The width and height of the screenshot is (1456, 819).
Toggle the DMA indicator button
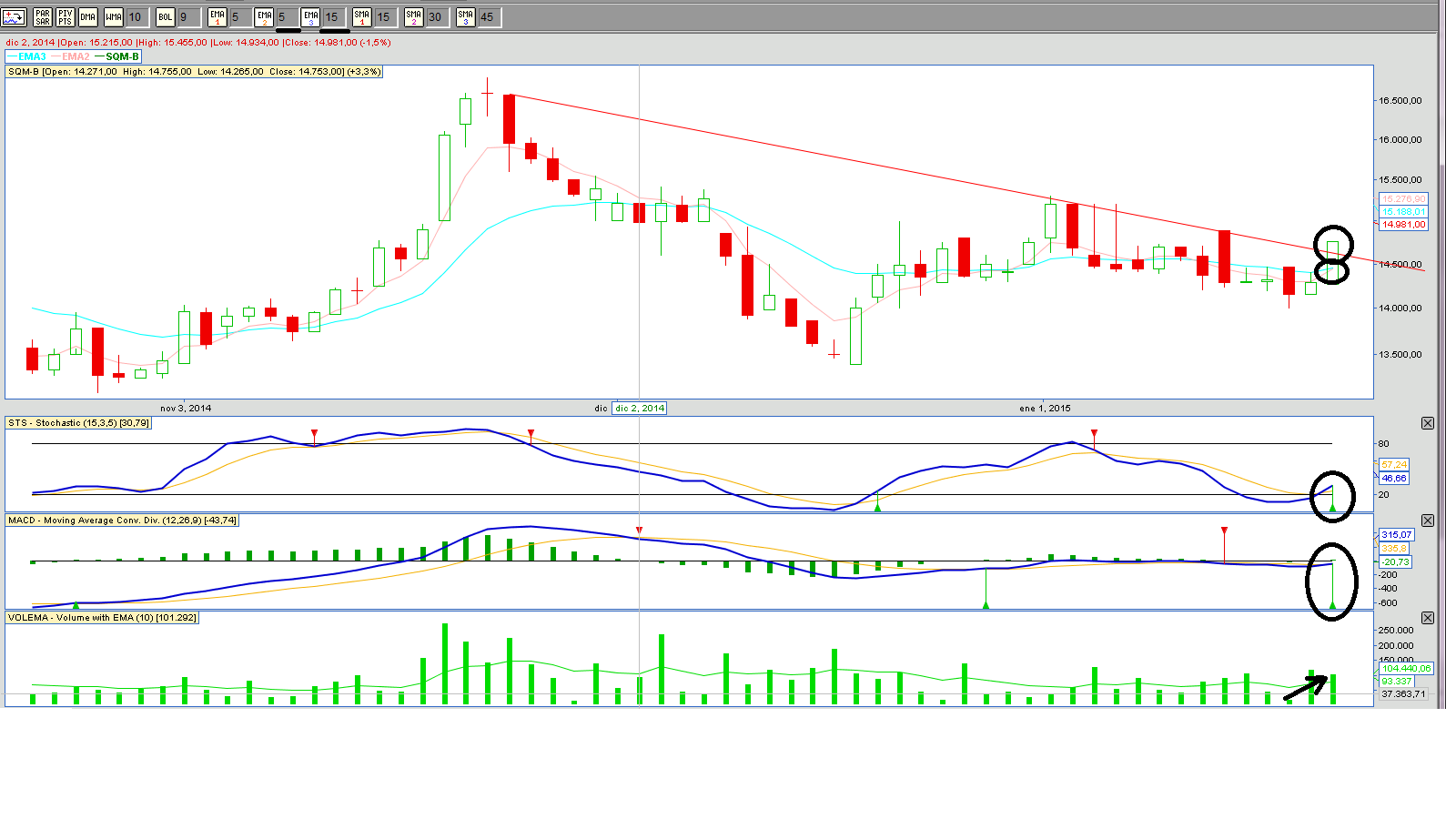[x=88, y=16]
